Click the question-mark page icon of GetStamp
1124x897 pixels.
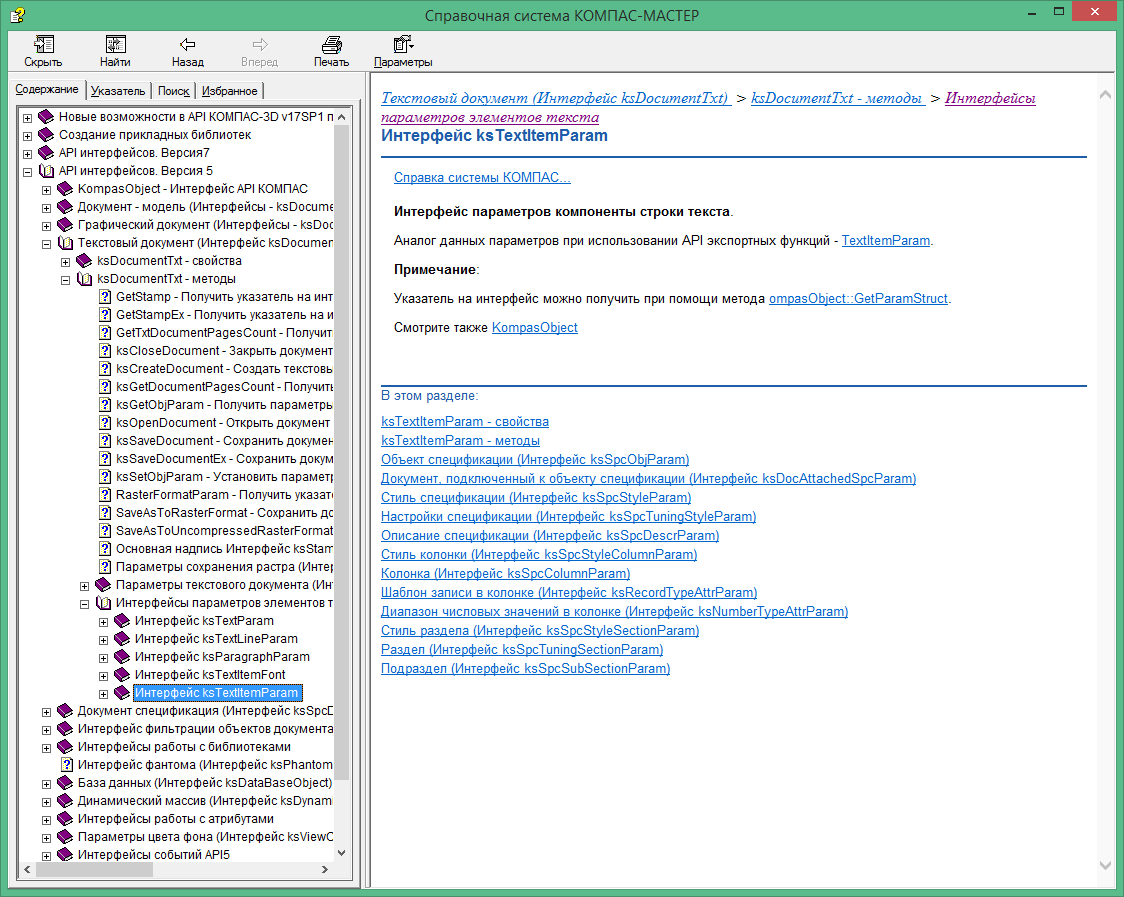tap(105, 297)
